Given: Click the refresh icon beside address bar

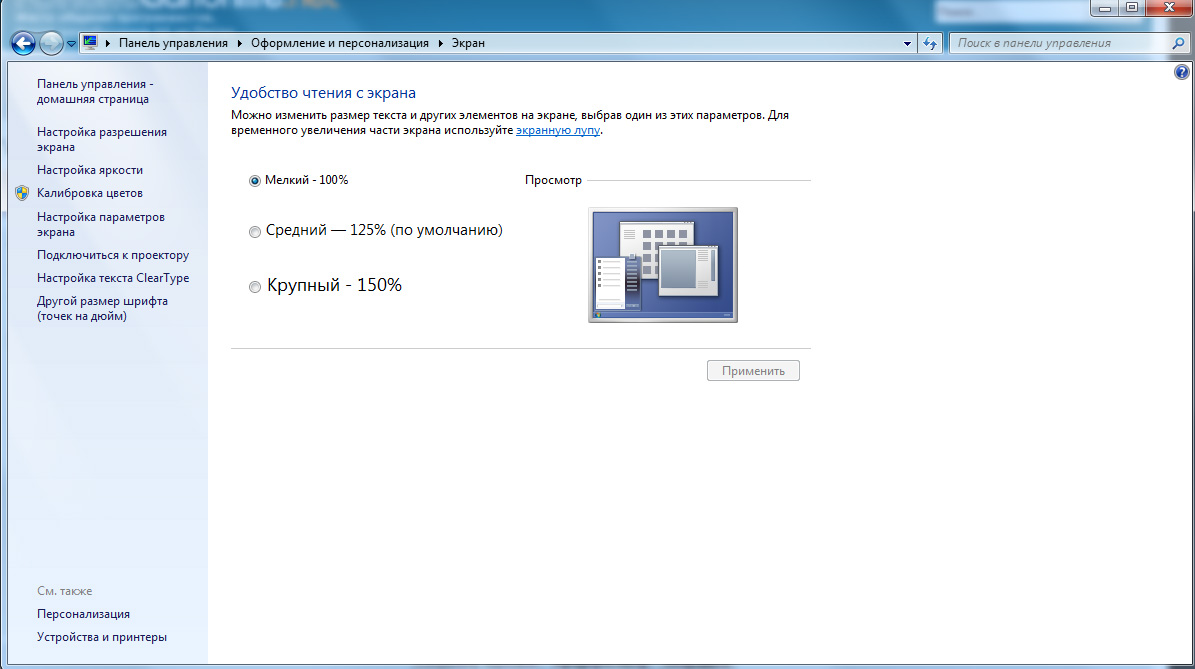Looking at the screenshot, I should click(x=931, y=44).
